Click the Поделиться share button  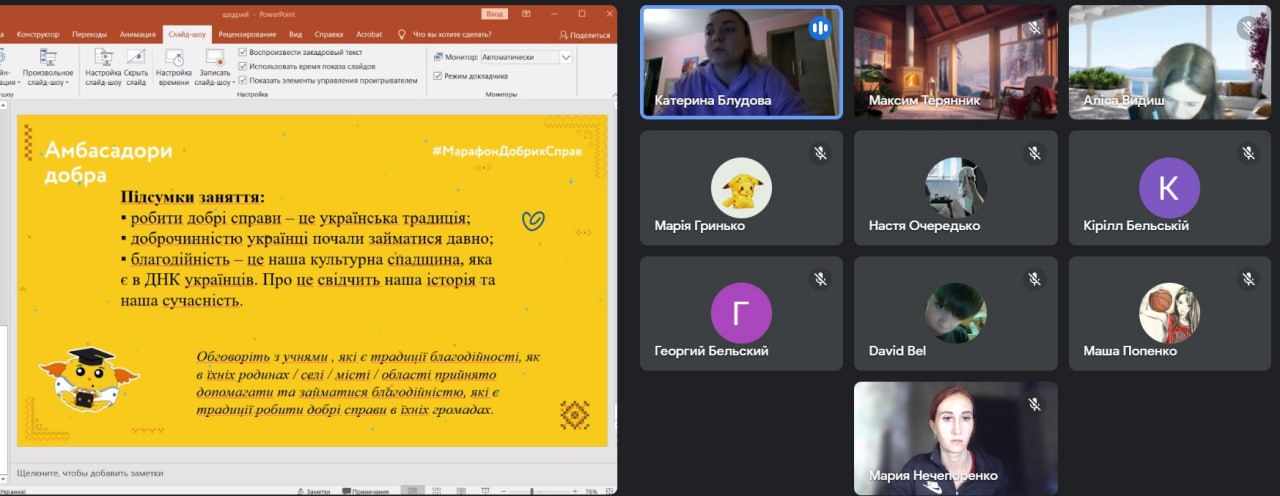click(x=584, y=34)
